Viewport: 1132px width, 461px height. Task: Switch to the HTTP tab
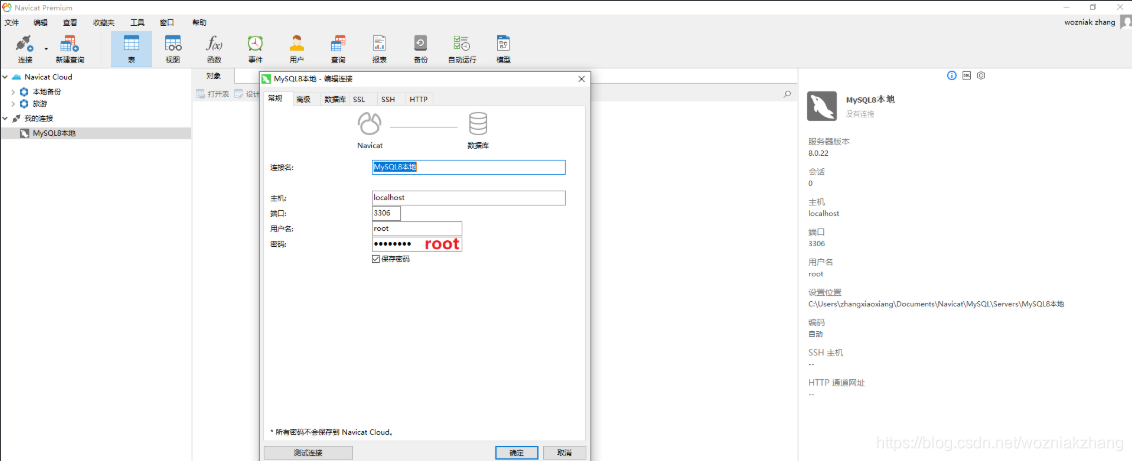coord(419,100)
